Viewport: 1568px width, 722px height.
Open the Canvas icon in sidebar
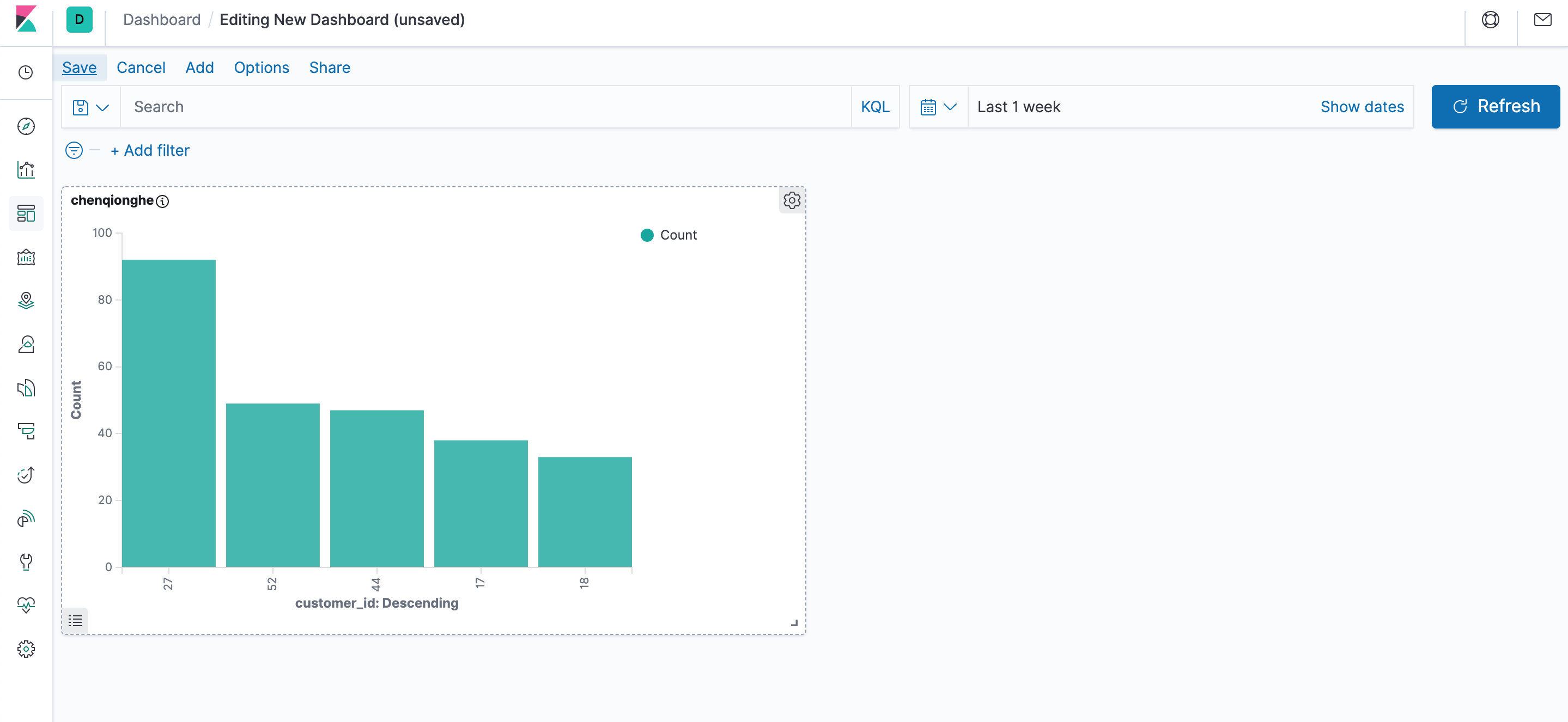tap(26, 258)
